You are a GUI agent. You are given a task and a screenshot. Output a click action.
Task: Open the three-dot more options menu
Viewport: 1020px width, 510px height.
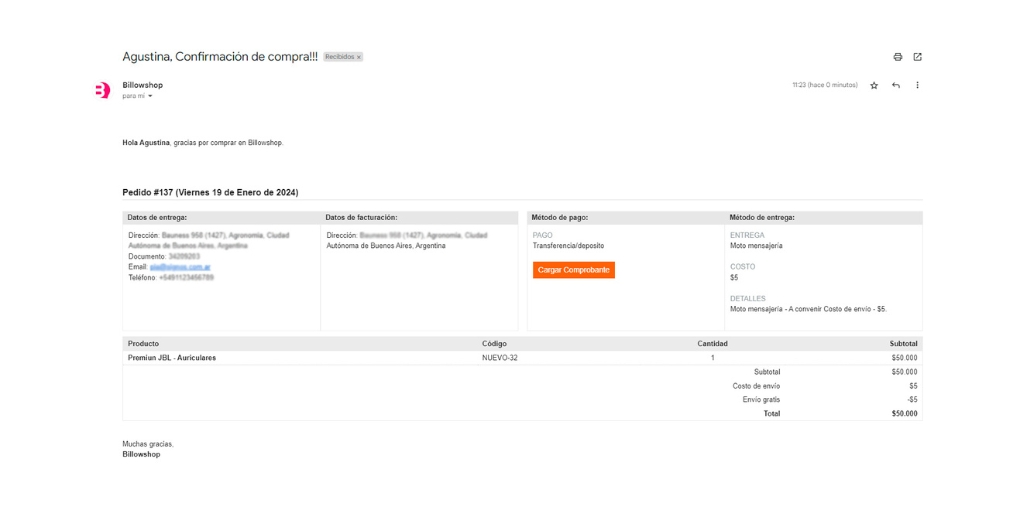pyautogui.click(x=917, y=86)
